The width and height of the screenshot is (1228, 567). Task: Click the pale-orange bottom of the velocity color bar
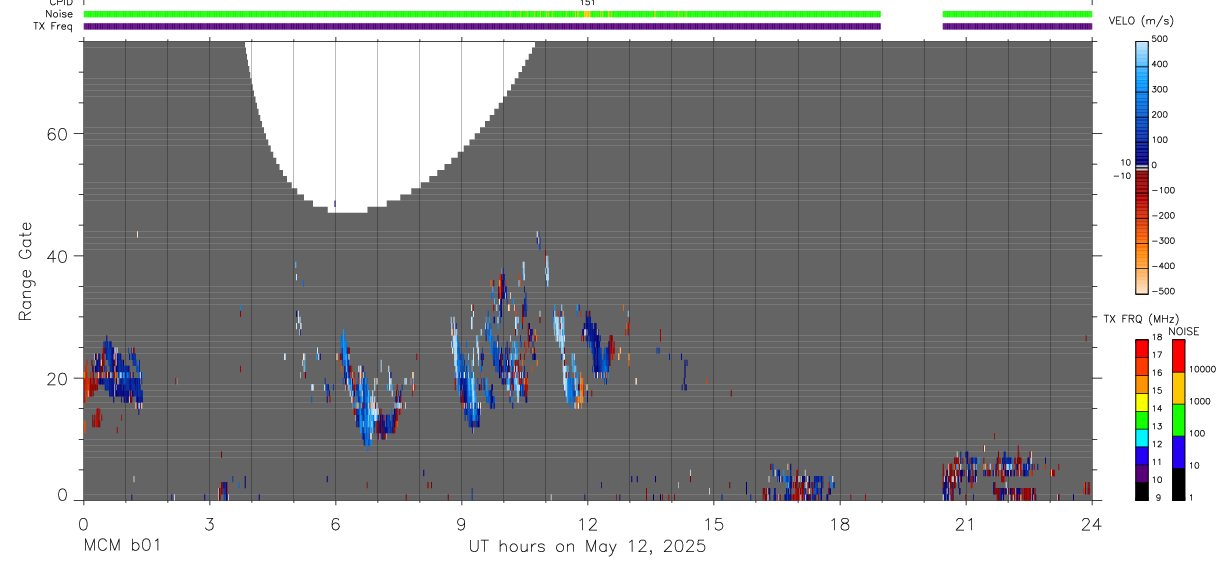1142,282
